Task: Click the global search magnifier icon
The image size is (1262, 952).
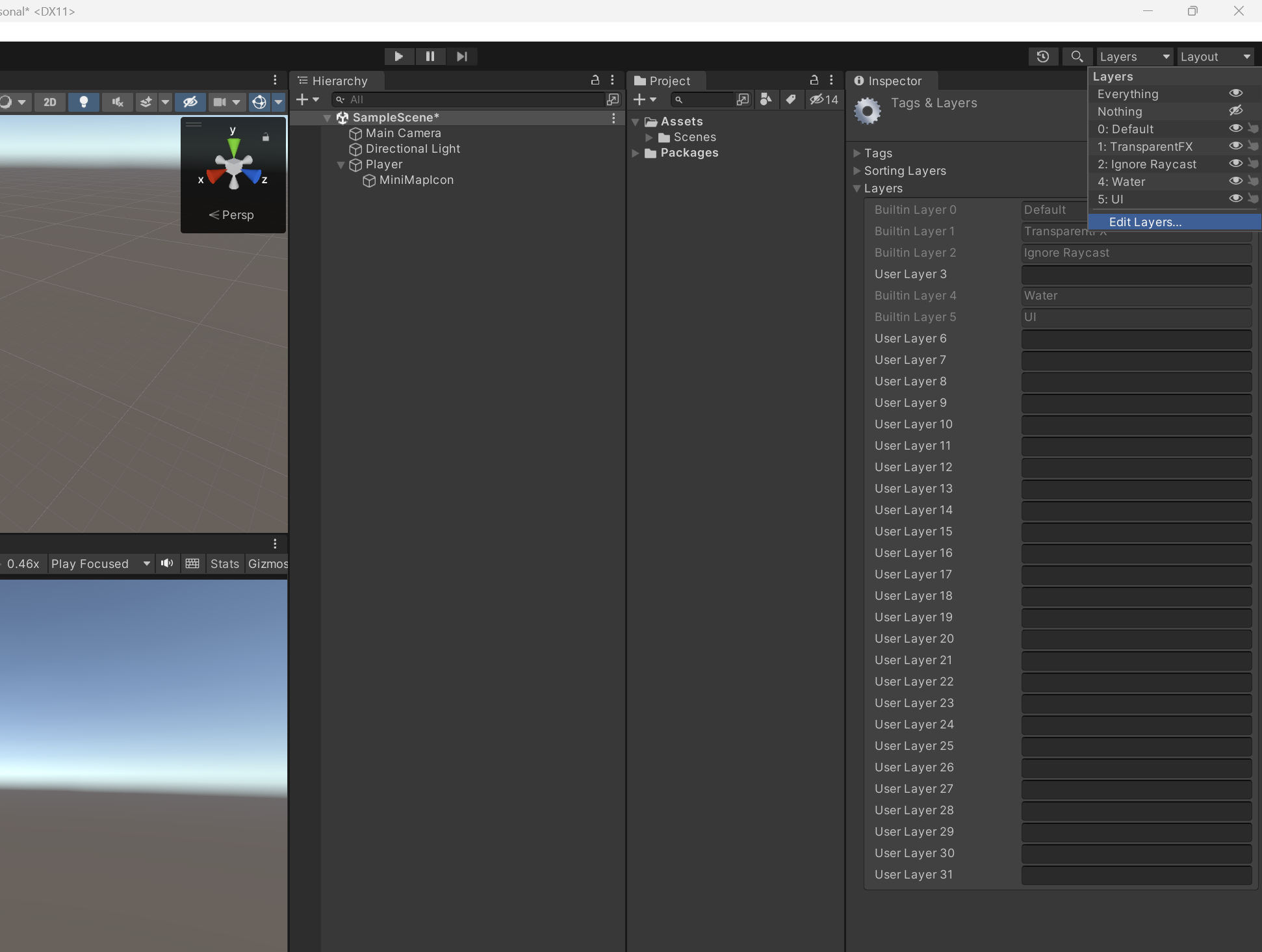Action: click(1076, 57)
